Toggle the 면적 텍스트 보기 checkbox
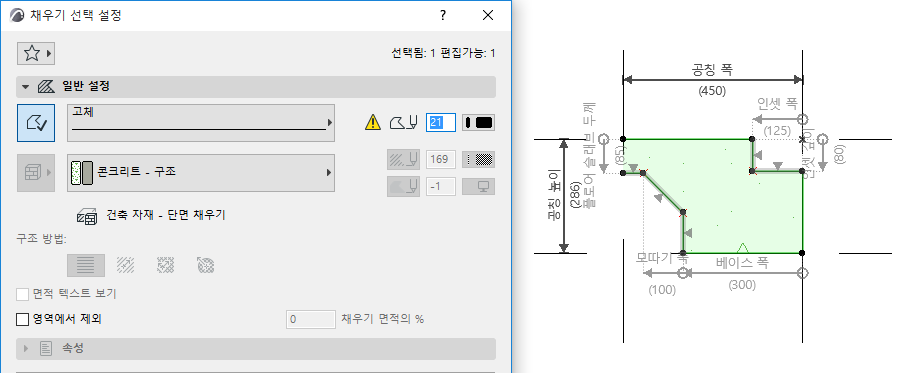Viewport: 905px width, 373px height. (x=23, y=294)
